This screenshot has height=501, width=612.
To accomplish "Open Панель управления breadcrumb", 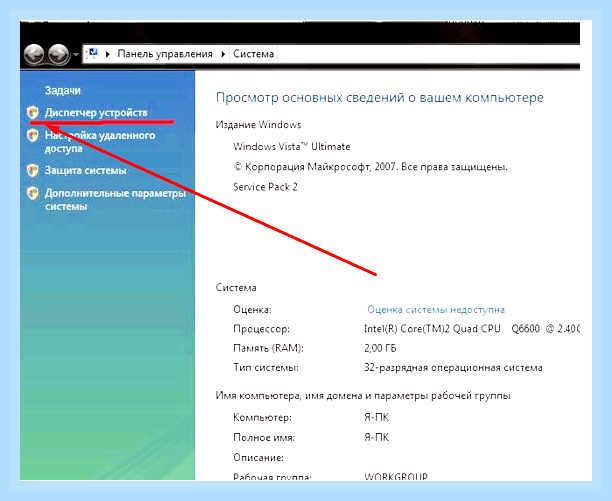I will (x=165, y=54).
